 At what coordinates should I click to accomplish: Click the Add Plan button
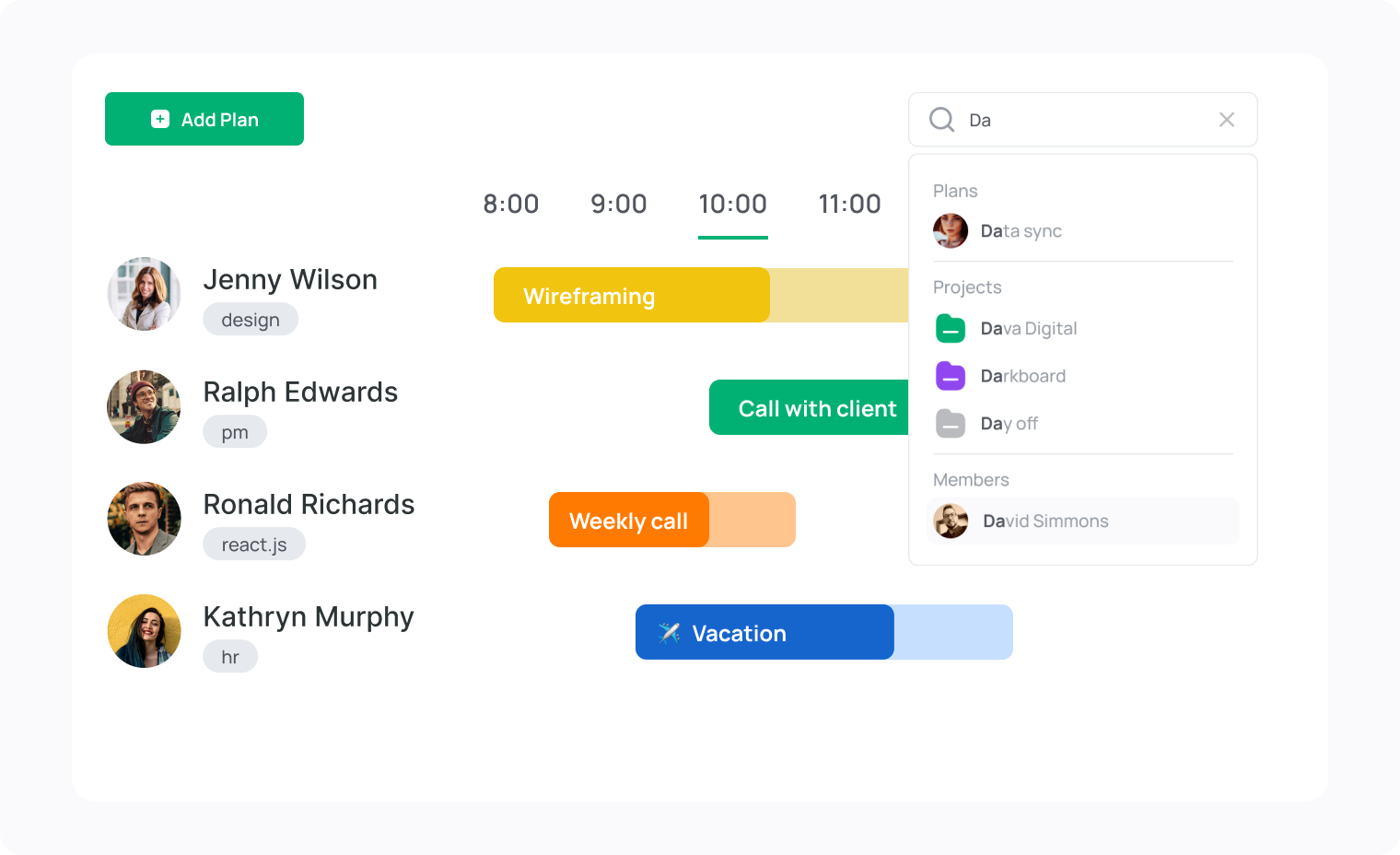(x=204, y=119)
